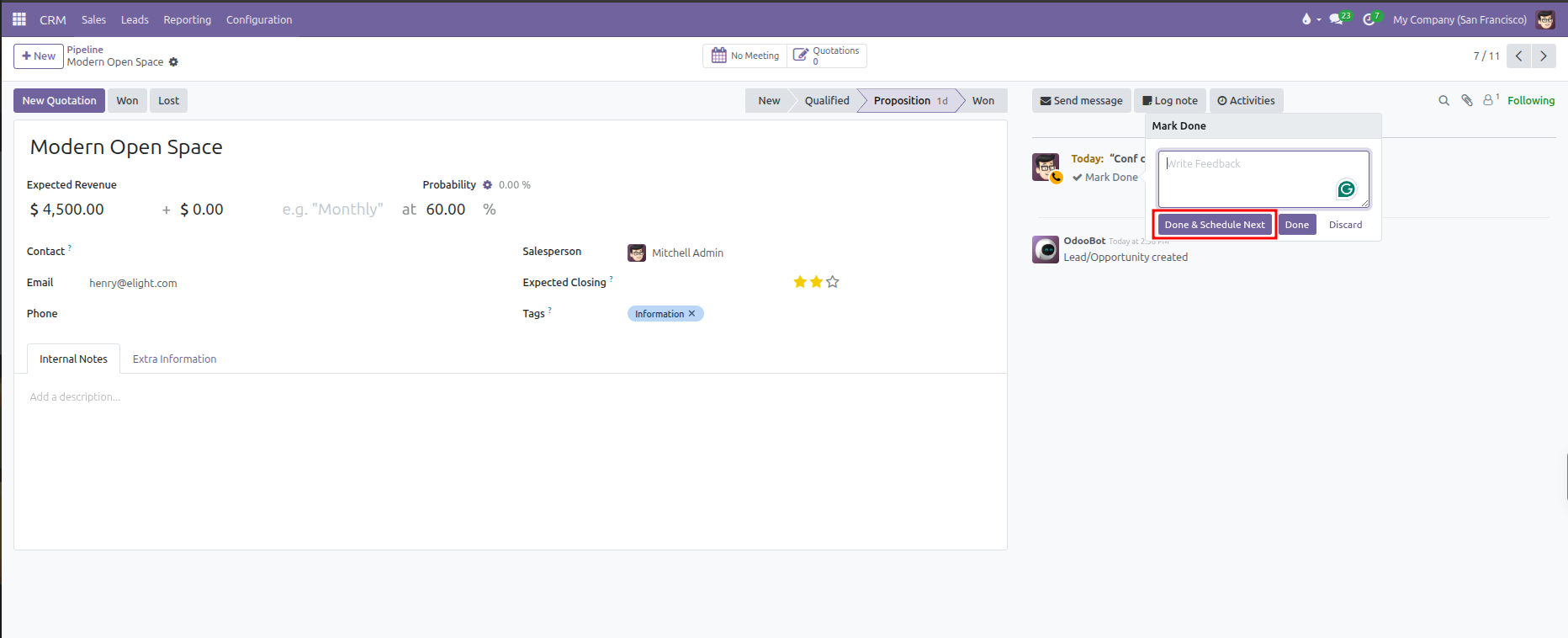Open the apps grid menu icon
This screenshot has height=638, width=1568.
coord(19,19)
